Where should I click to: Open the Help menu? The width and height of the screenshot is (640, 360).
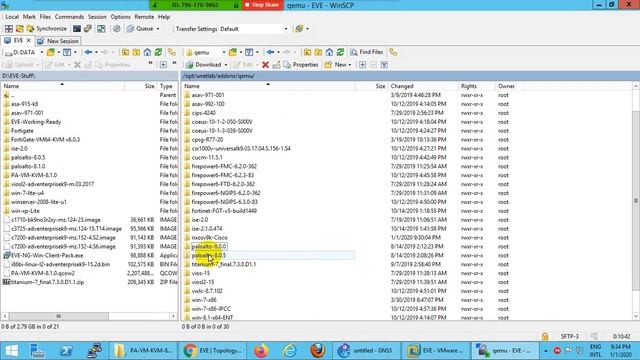(164, 17)
